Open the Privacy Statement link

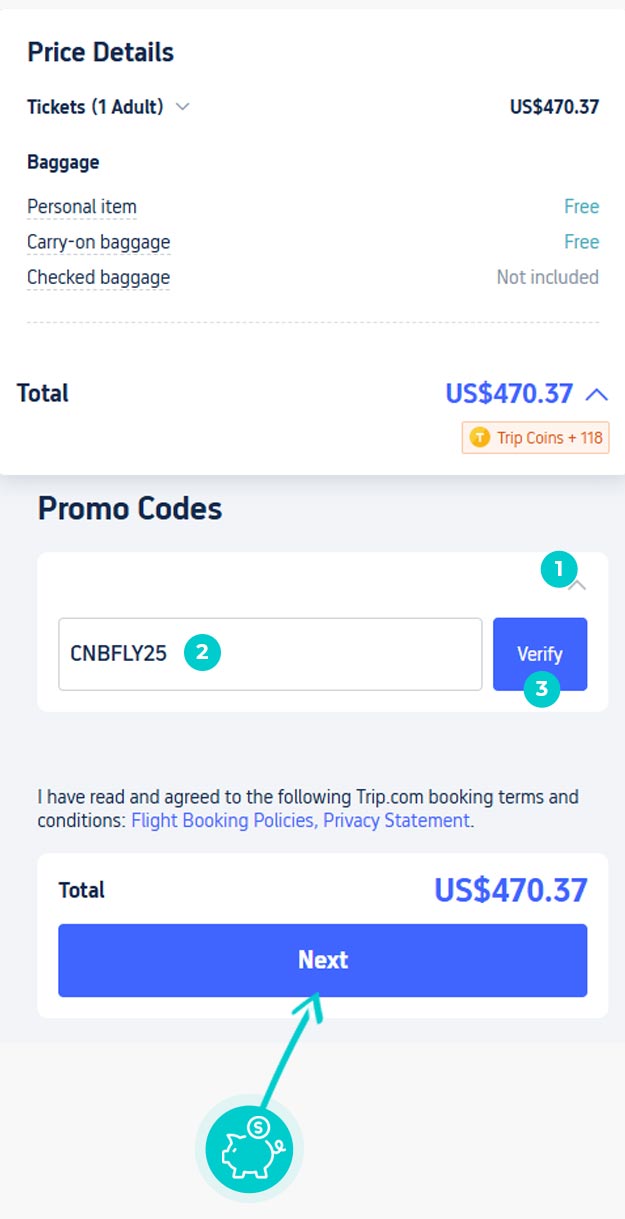[397, 820]
